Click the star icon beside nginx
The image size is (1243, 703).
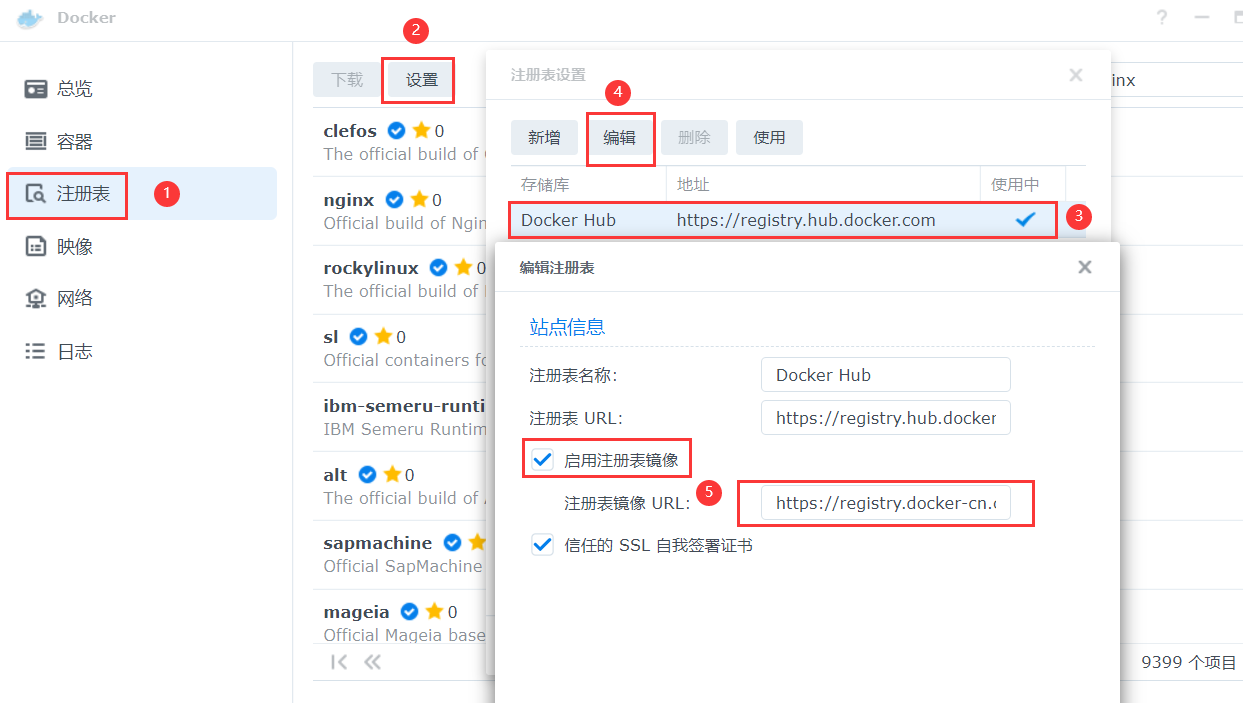pyautogui.click(x=419, y=199)
